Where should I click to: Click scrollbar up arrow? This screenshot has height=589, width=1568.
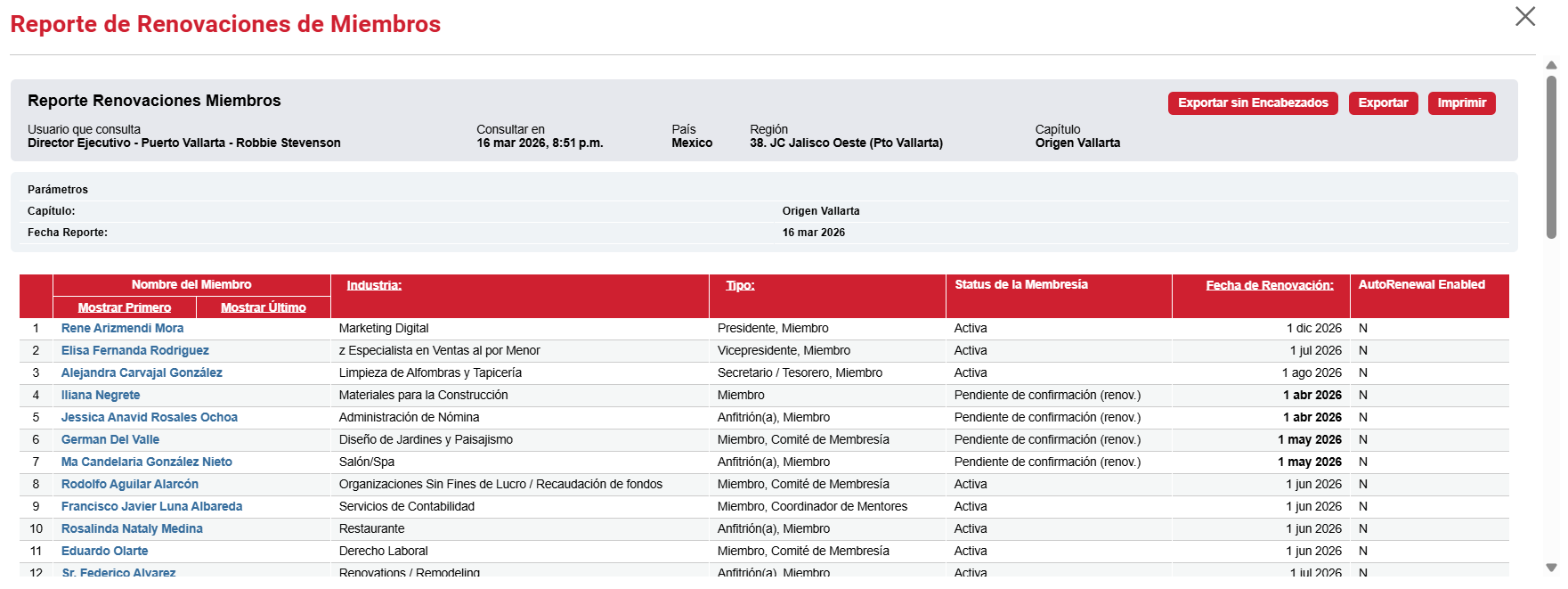pyautogui.click(x=1551, y=65)
